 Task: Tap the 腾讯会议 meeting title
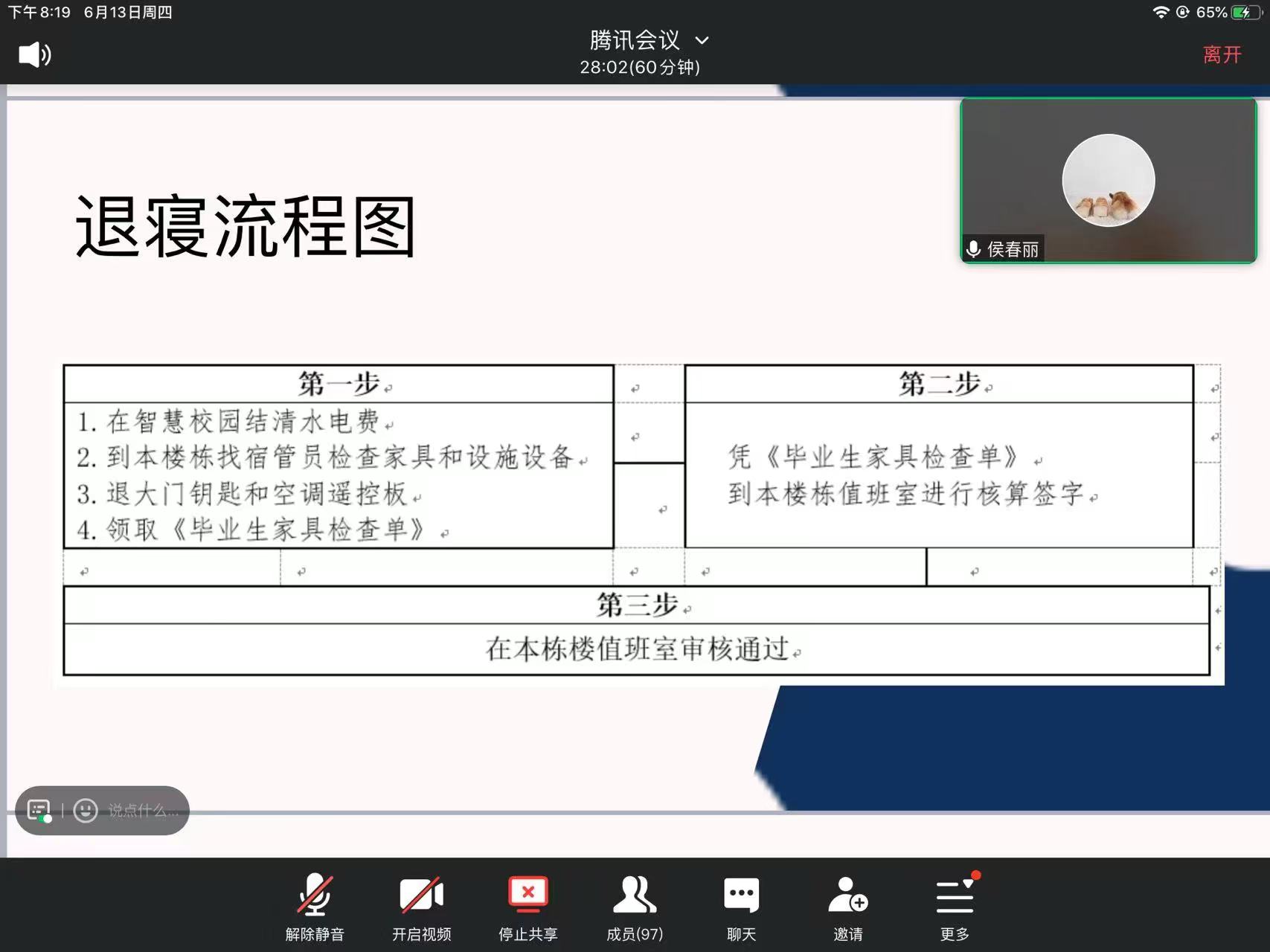(x=635, y=39)
